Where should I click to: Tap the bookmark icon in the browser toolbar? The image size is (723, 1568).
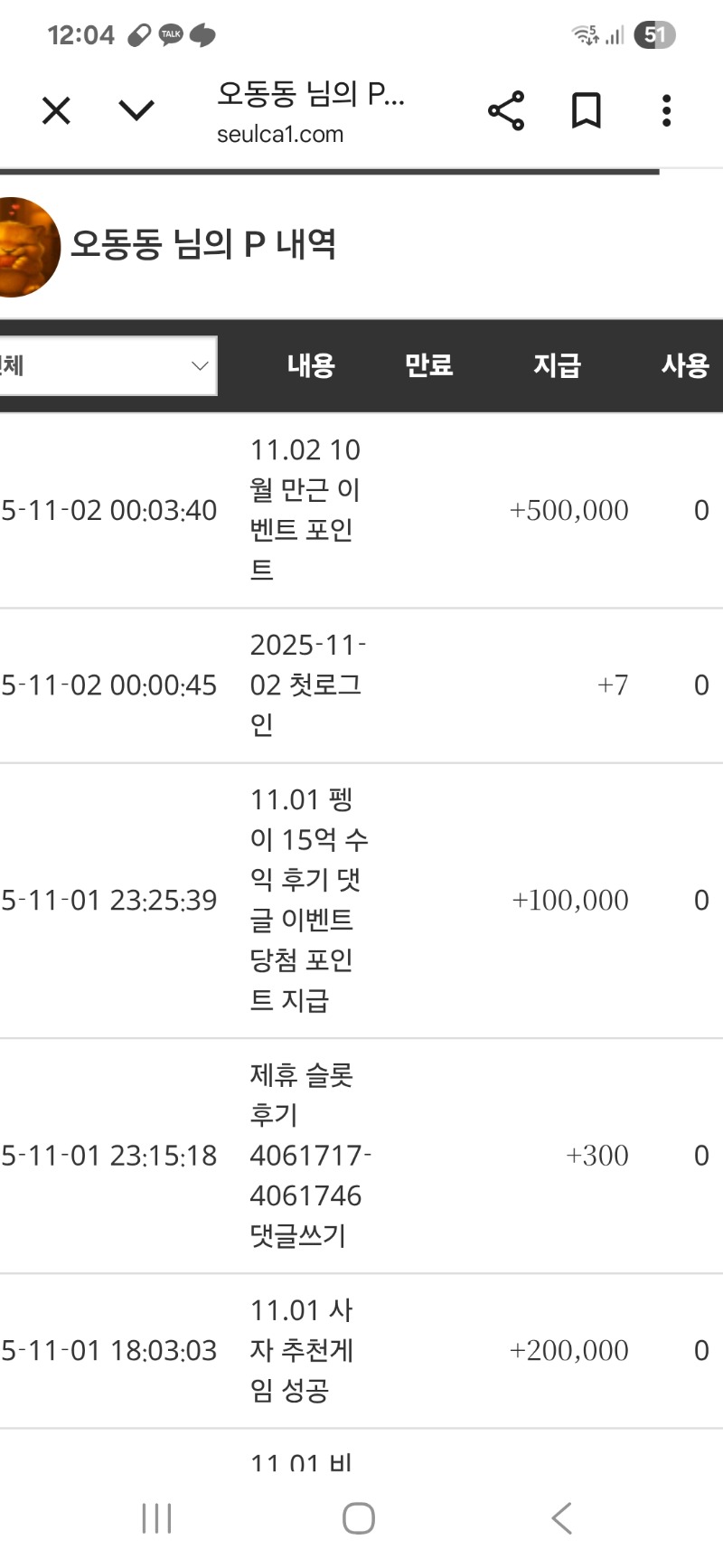click(x=584, y=109)
